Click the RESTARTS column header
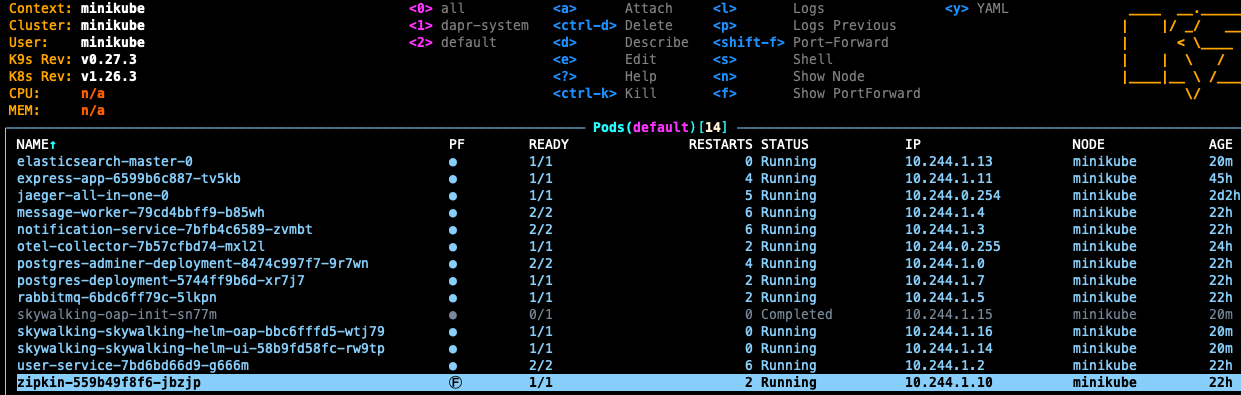Viewport: 1241px width, 395px height. (x=720, y=145)
